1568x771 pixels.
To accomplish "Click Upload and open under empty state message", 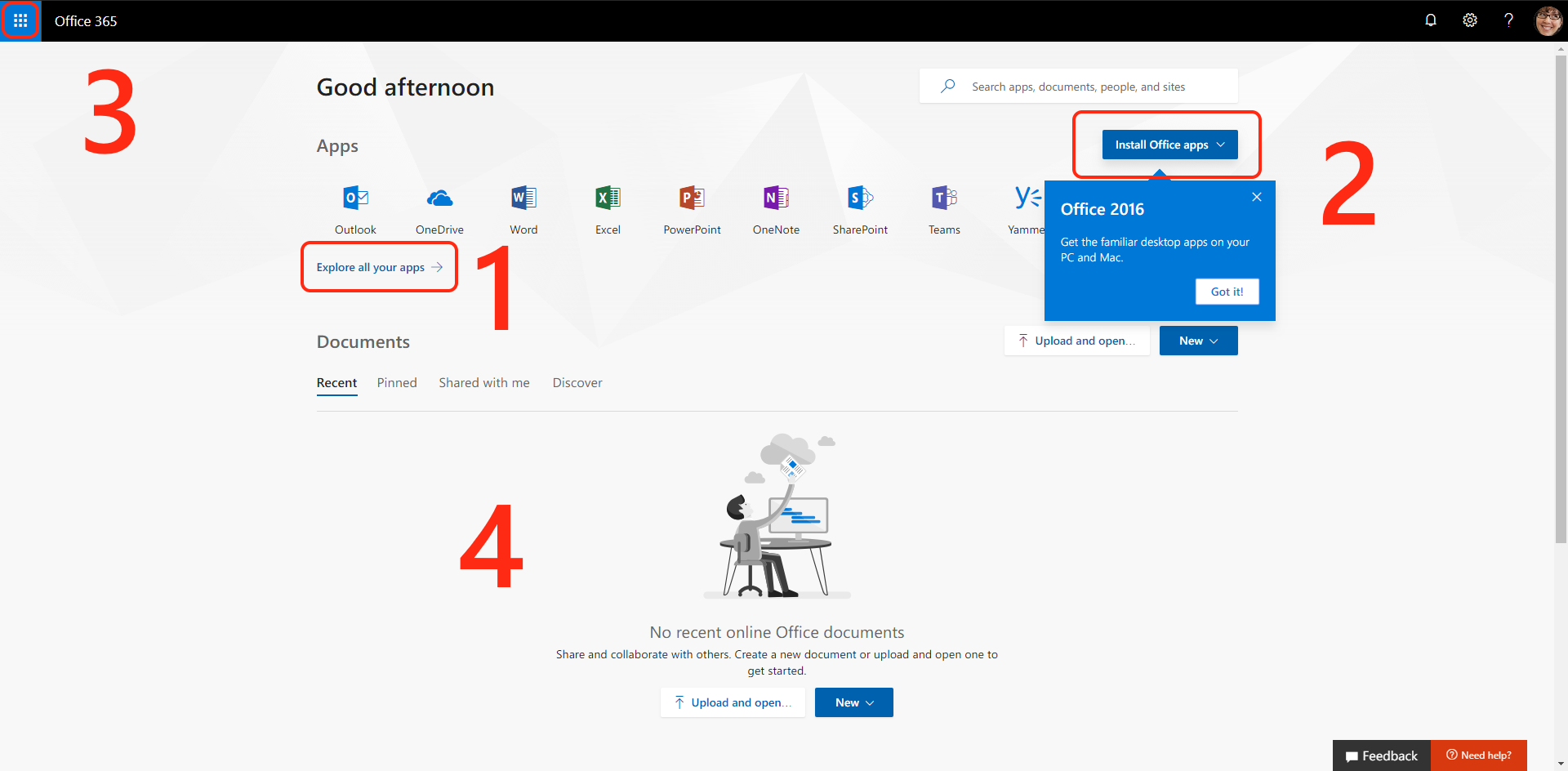I will coord(733,702).
